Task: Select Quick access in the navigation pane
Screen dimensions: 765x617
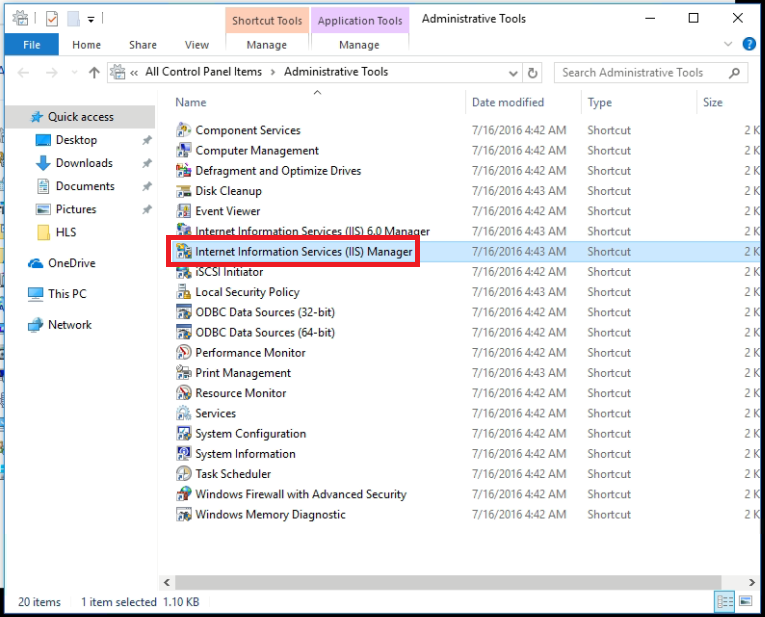Action: click(x=81, y=117)
